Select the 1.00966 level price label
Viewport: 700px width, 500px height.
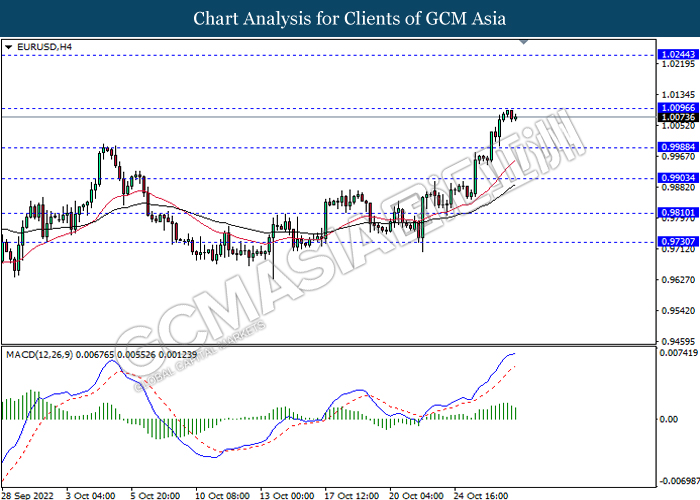point(678,108)
